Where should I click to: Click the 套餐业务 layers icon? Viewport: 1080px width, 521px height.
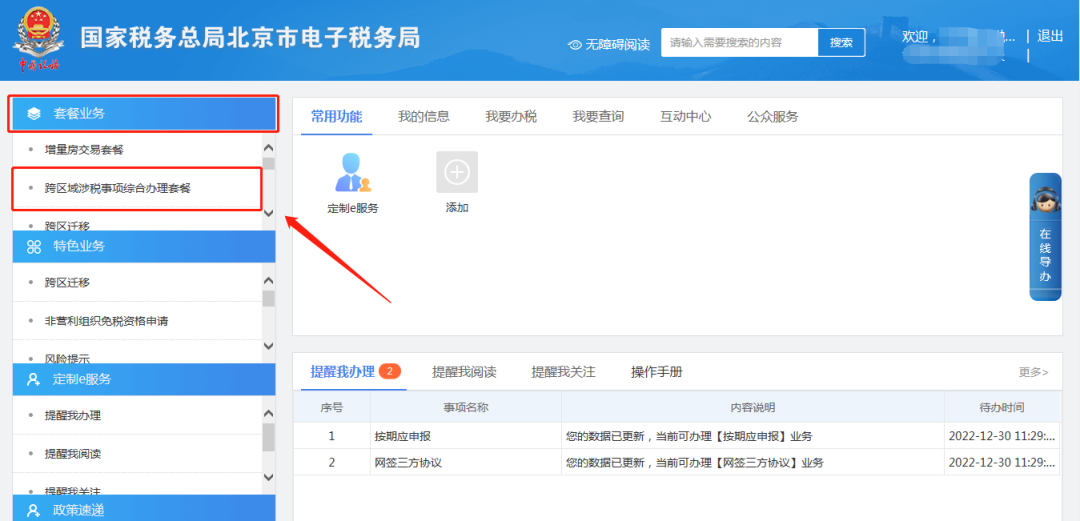(x=34, y=114)
